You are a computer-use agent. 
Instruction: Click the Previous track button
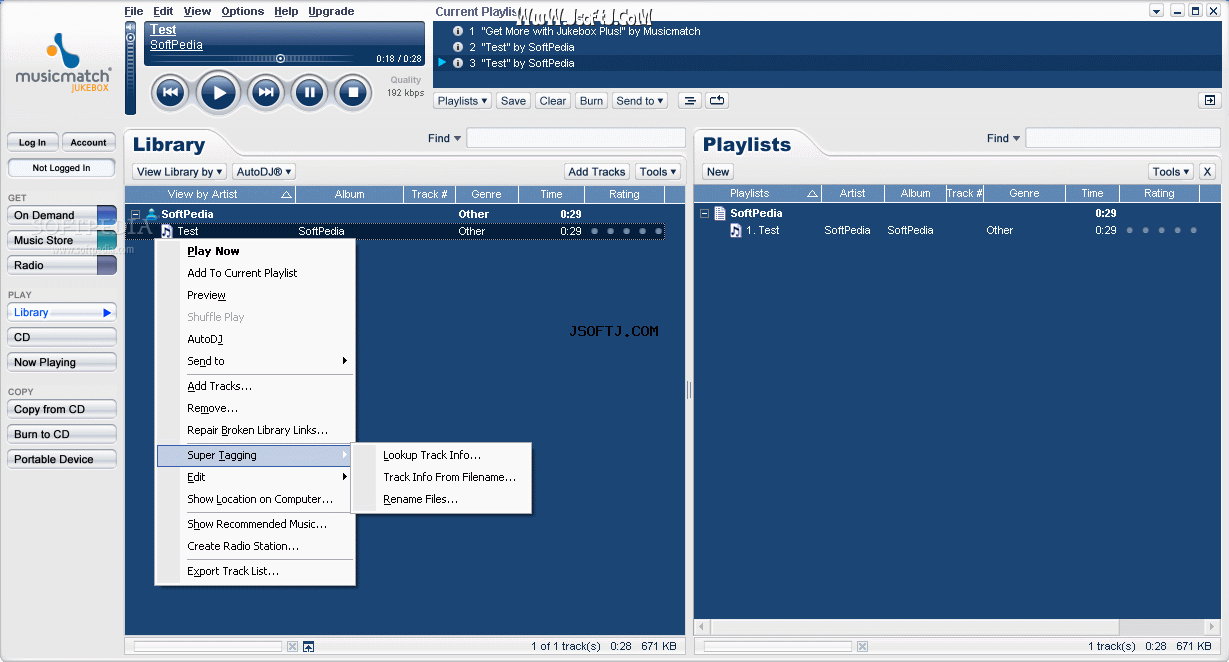pos(171,93)
